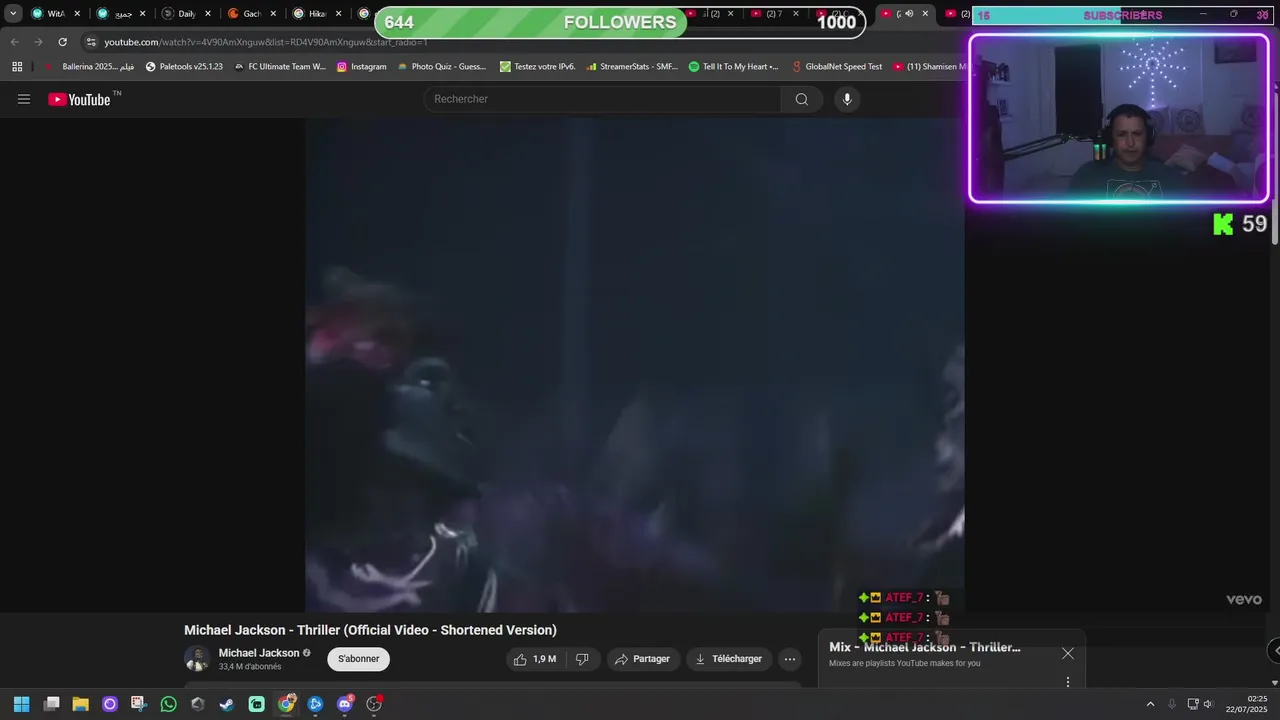
Task: Open Michael Jackson channel name link
Action: [259, 653]
